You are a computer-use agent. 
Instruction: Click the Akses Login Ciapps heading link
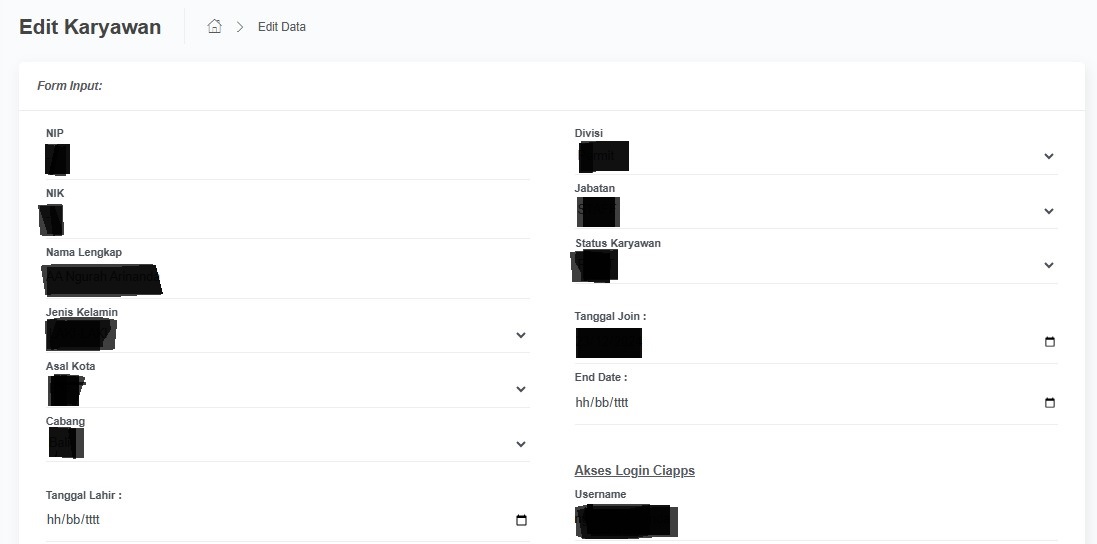[634, 470]
